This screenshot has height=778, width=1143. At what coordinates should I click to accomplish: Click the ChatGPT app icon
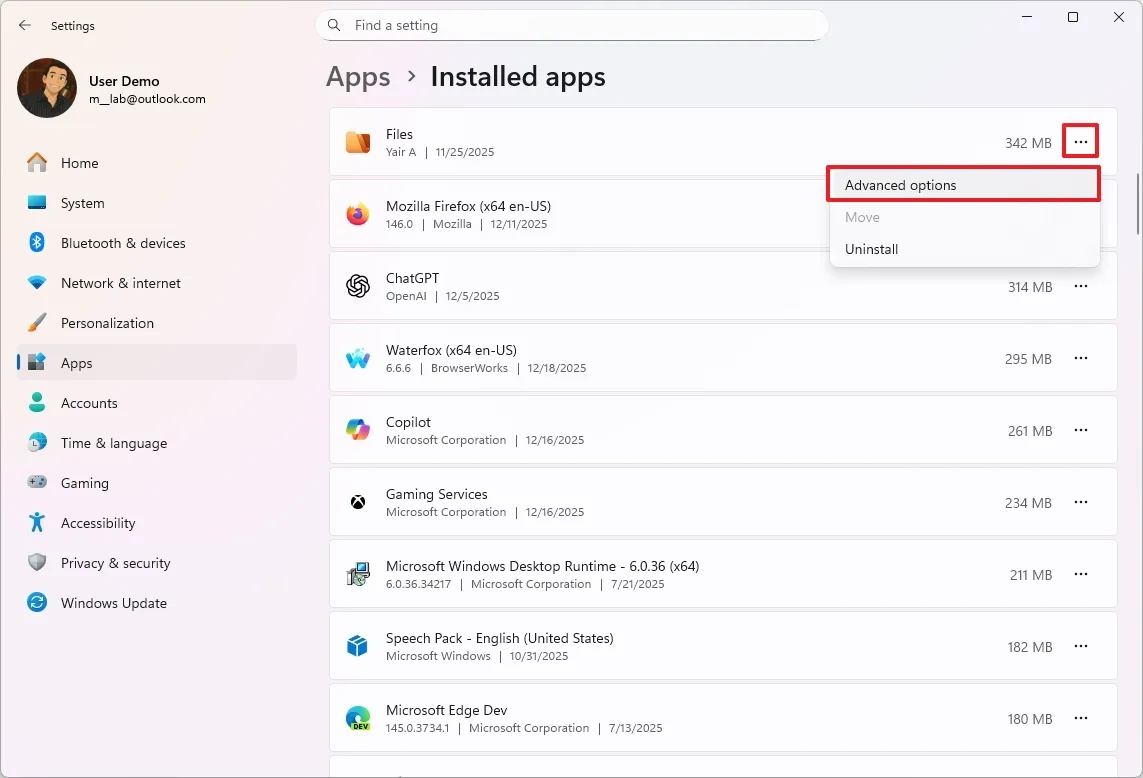[x=357, y=286]
